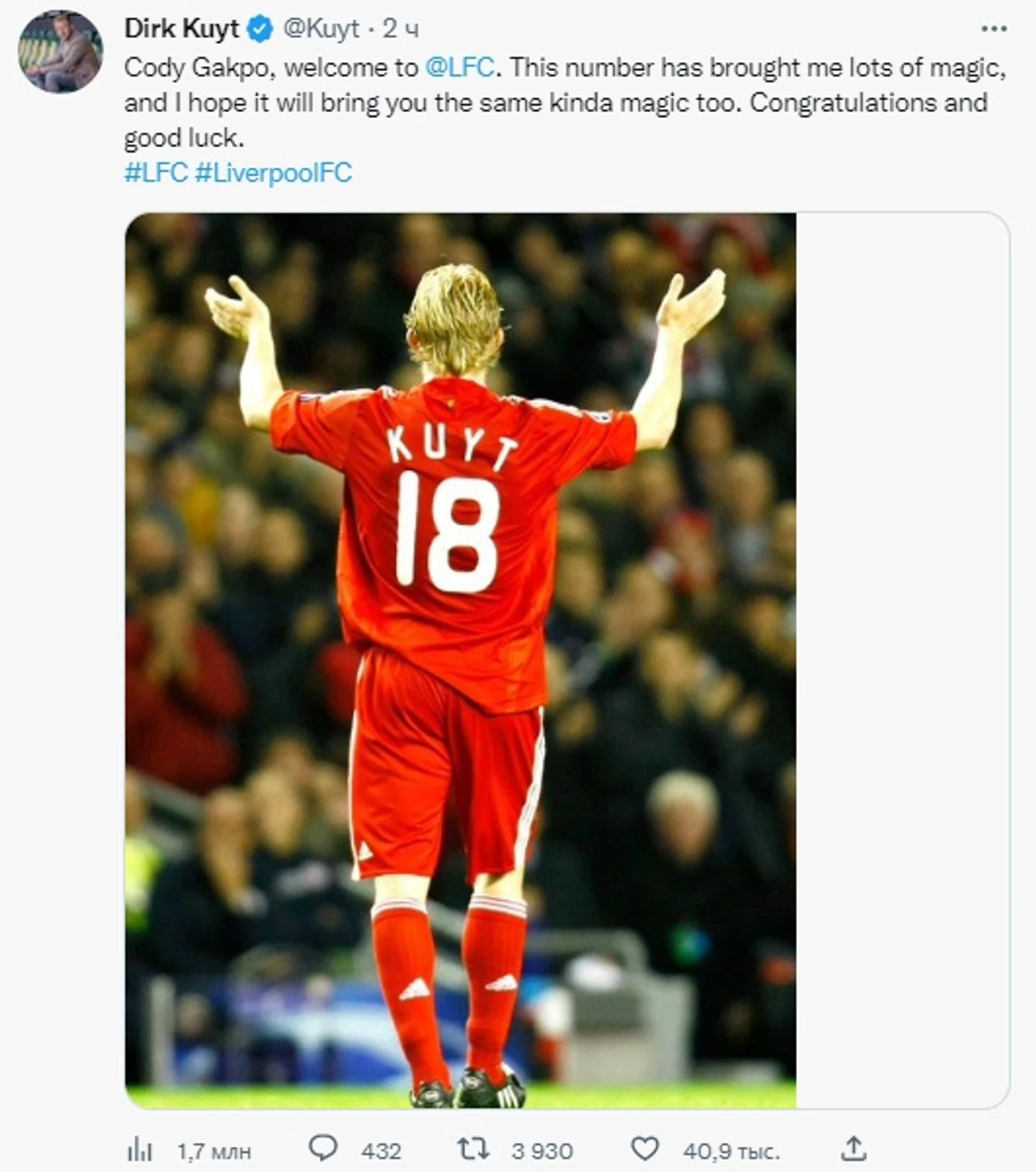Click the 40,9 тыс. likes count

click(x=731, y=1151)
